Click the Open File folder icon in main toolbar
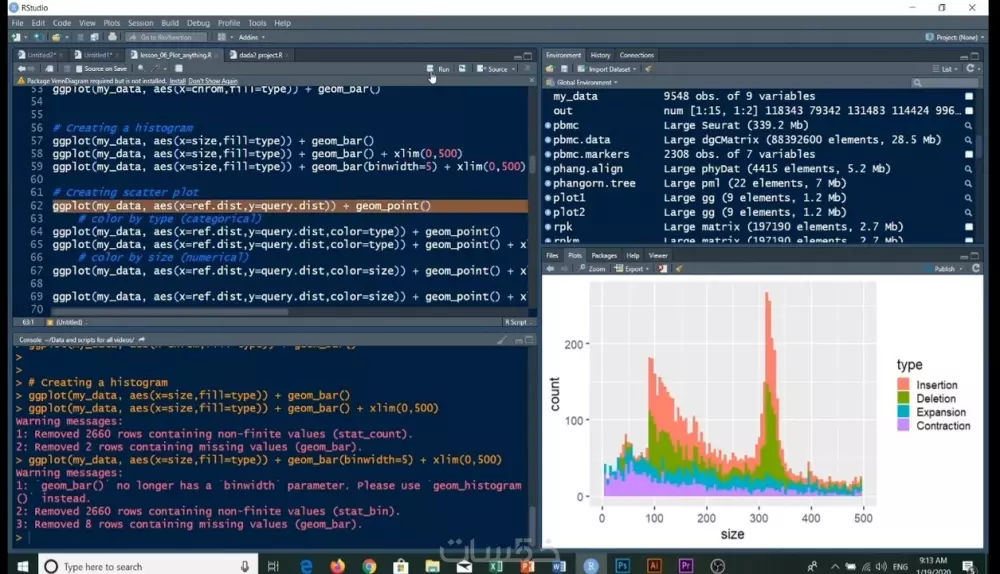1000x574 pixels. [x=56, y=37]
